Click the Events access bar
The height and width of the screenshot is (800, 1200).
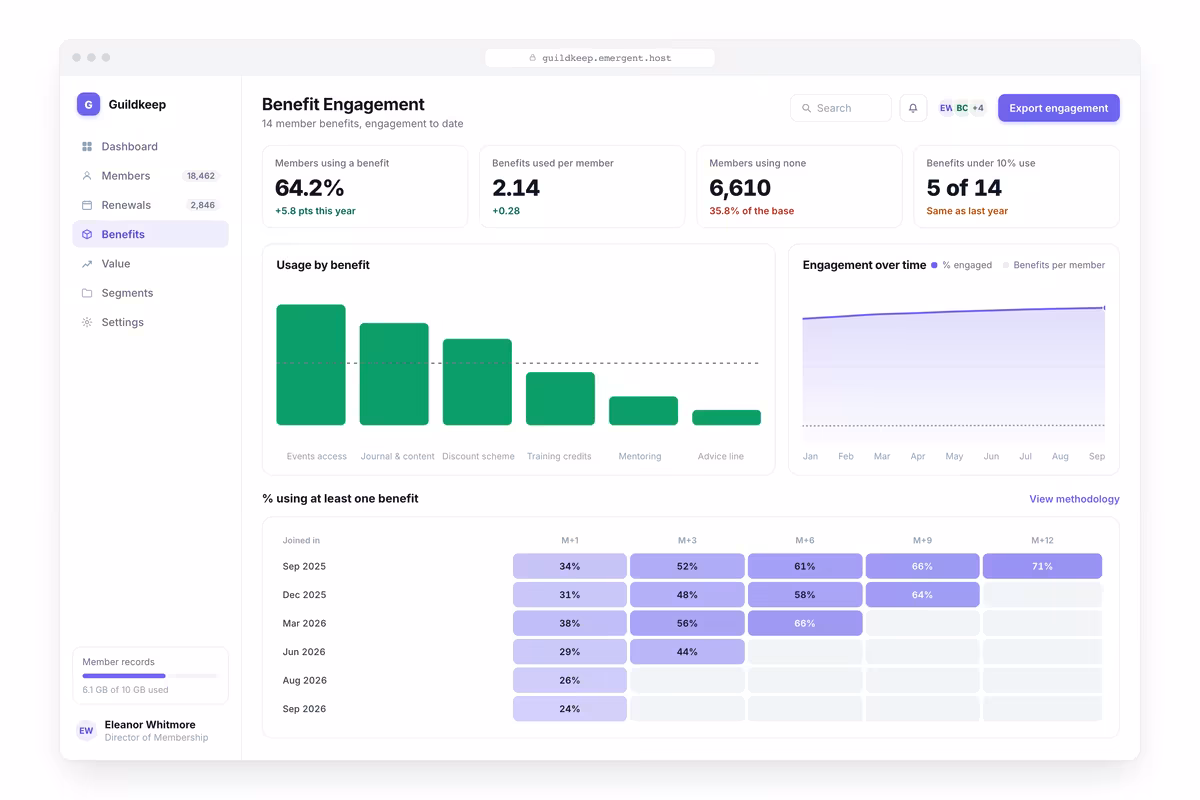click(x=311, y=365)
